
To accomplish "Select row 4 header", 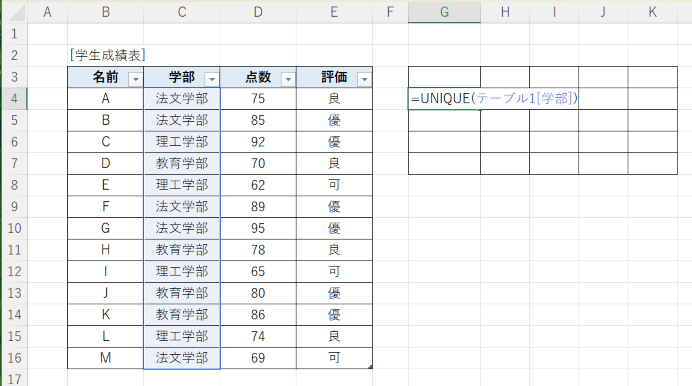I will point(15,98).
